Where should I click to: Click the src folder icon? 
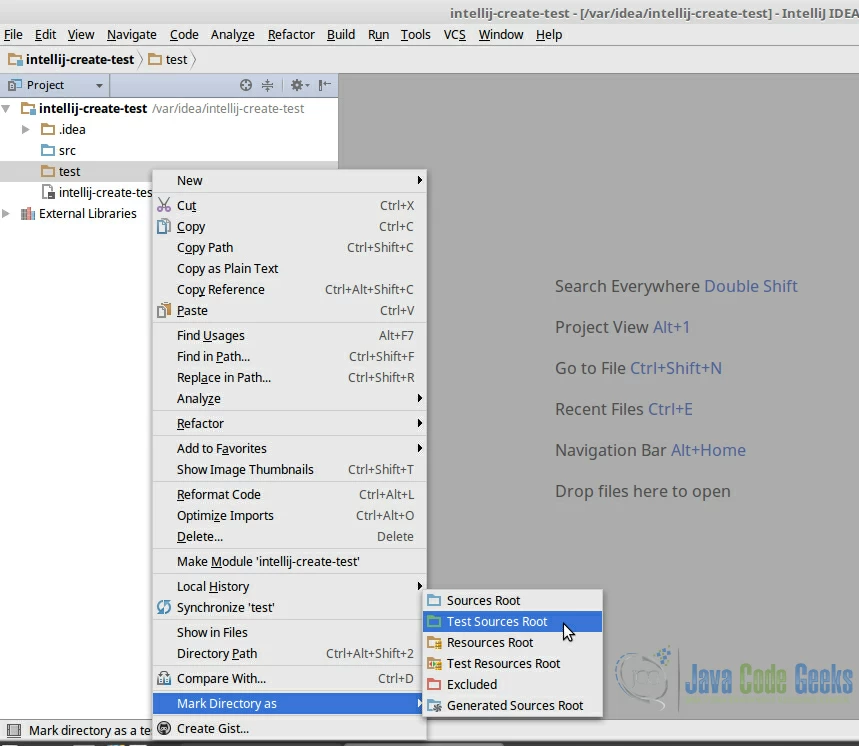click(x=48, y=150)
